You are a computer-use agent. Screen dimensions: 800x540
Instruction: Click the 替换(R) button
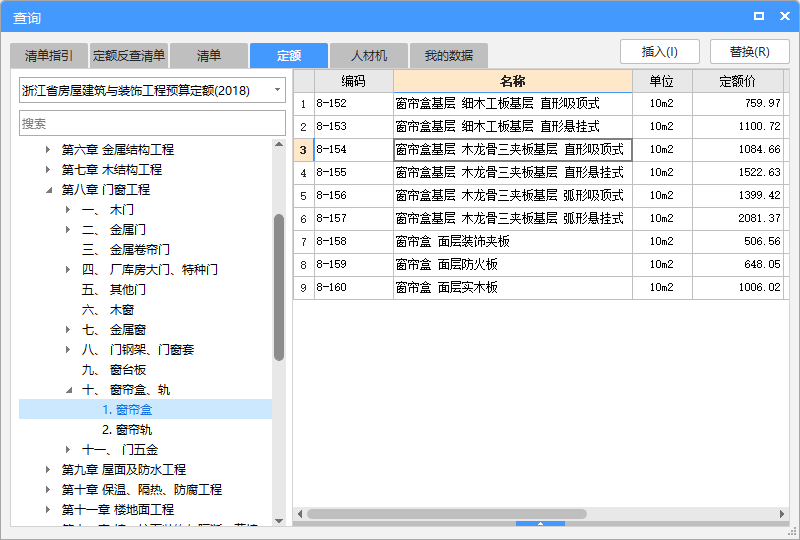(x=749, y=52)
